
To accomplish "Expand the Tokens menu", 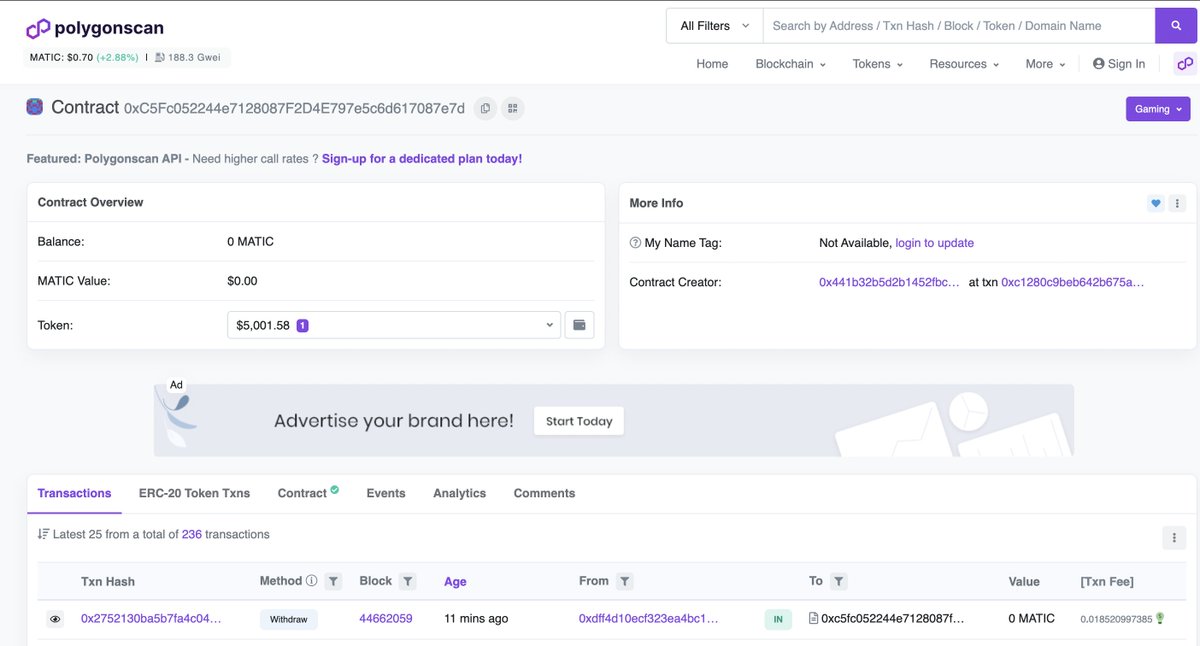I will point(877,64).
